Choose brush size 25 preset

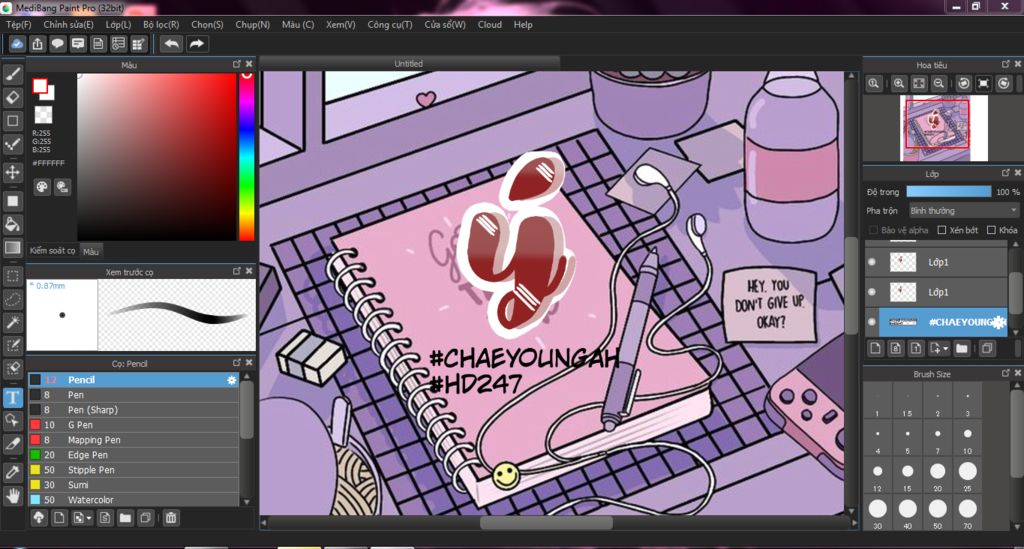click(x=968, y=475)
